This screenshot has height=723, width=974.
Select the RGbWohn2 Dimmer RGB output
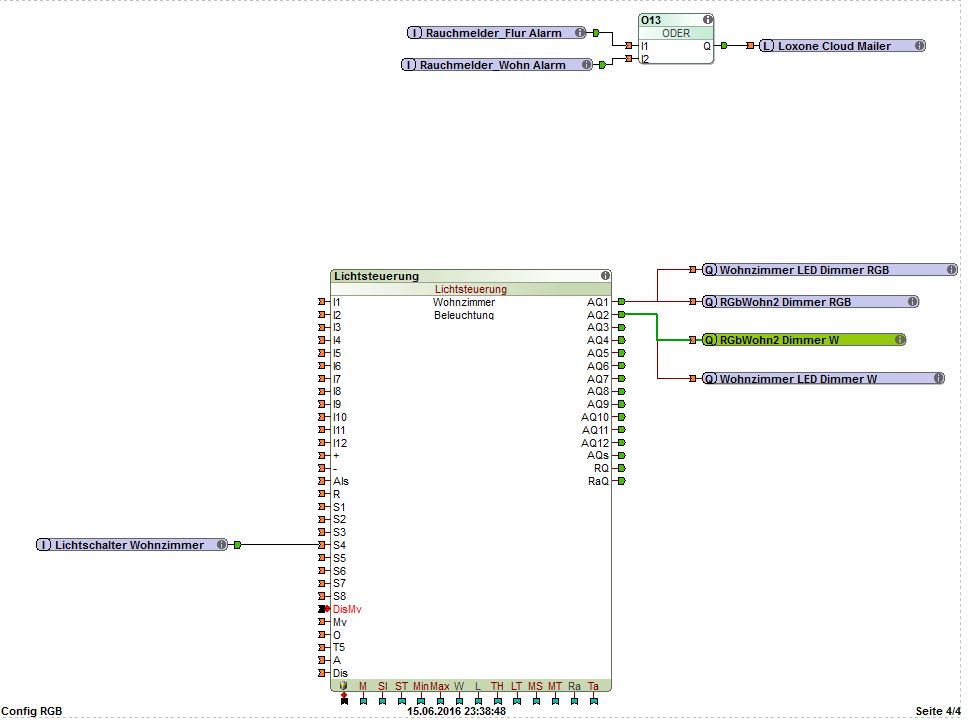click(x=810, y=302)
